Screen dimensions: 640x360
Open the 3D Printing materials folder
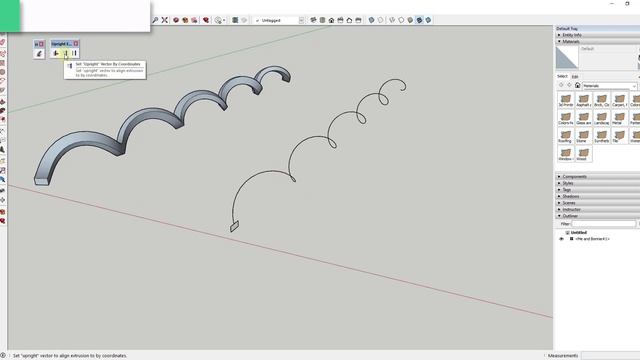pos(565,100)
